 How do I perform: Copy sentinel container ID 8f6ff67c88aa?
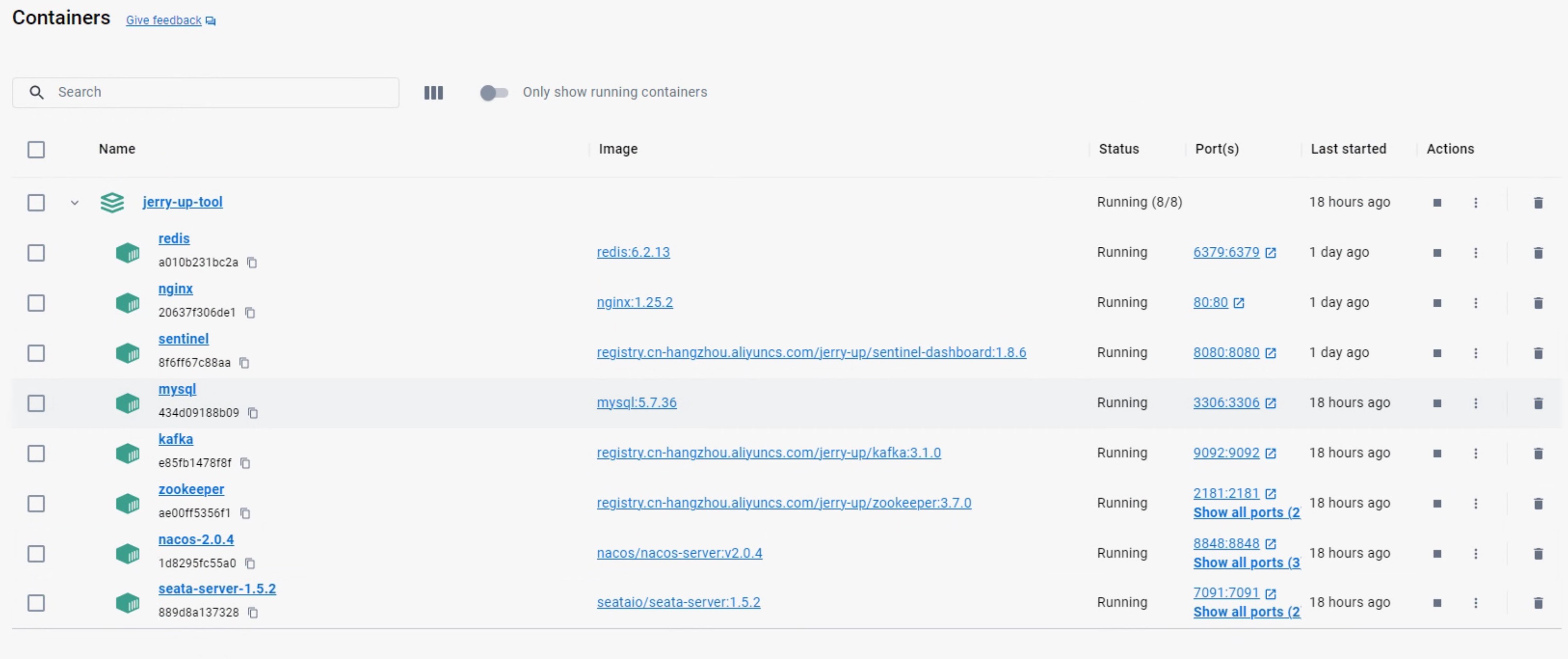click(x=244, y=363)
